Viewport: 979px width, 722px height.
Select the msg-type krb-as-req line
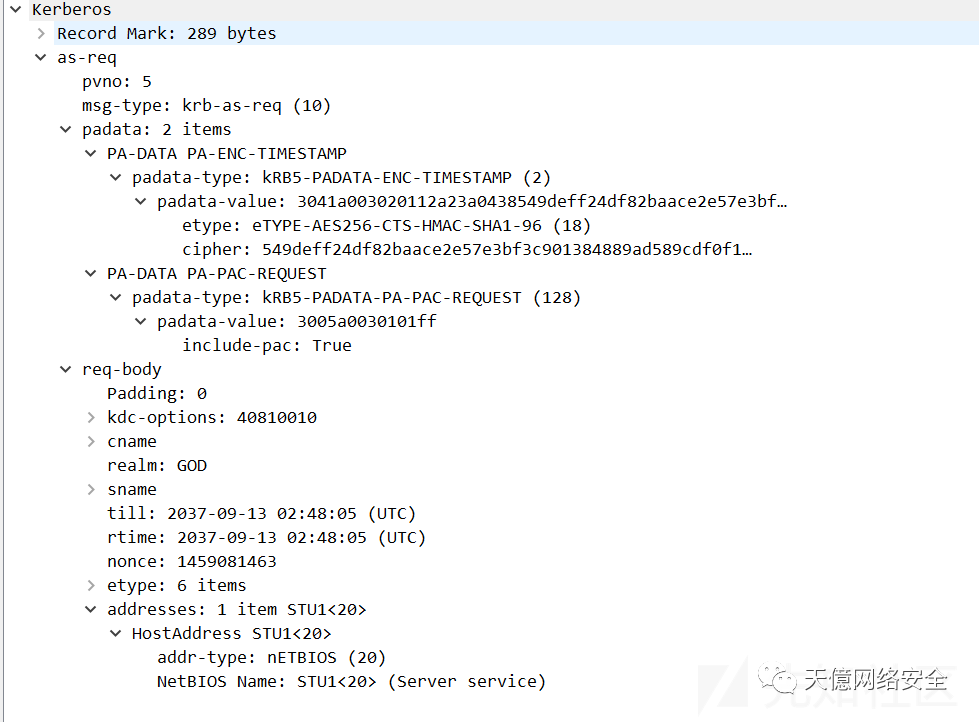click(206, 105)
